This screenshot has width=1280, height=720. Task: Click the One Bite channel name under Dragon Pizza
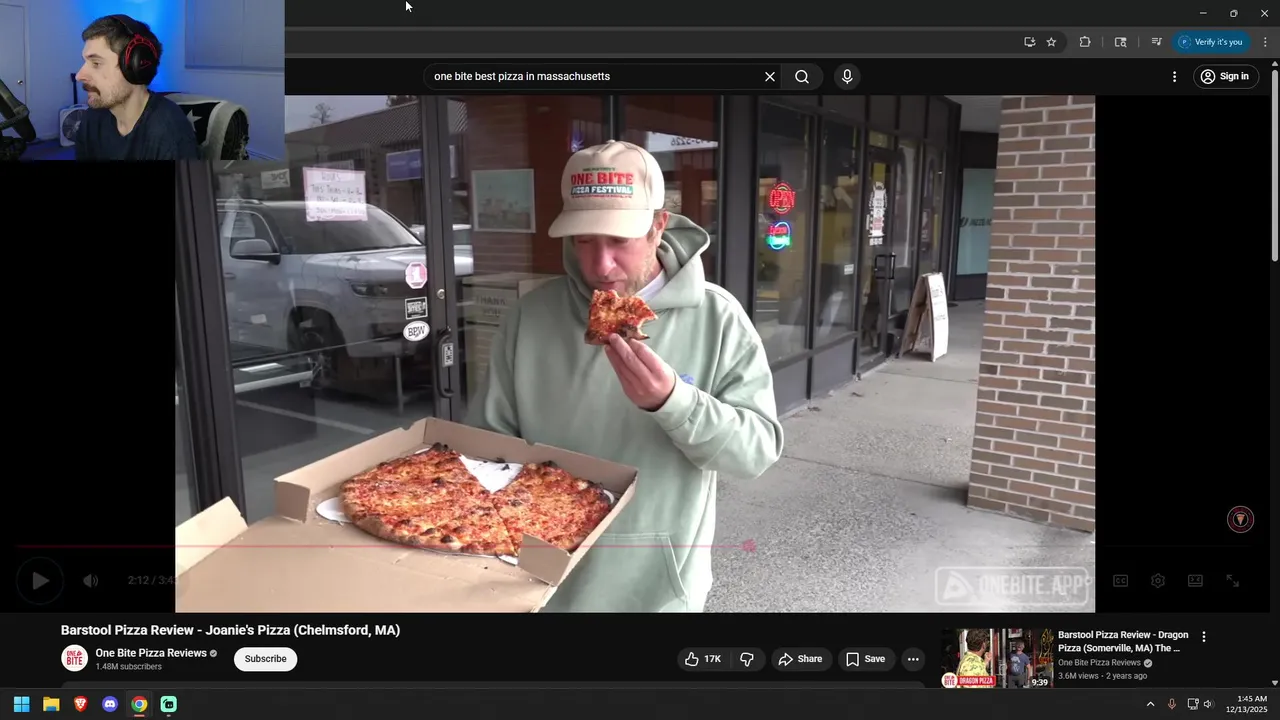pos(1099,663)
